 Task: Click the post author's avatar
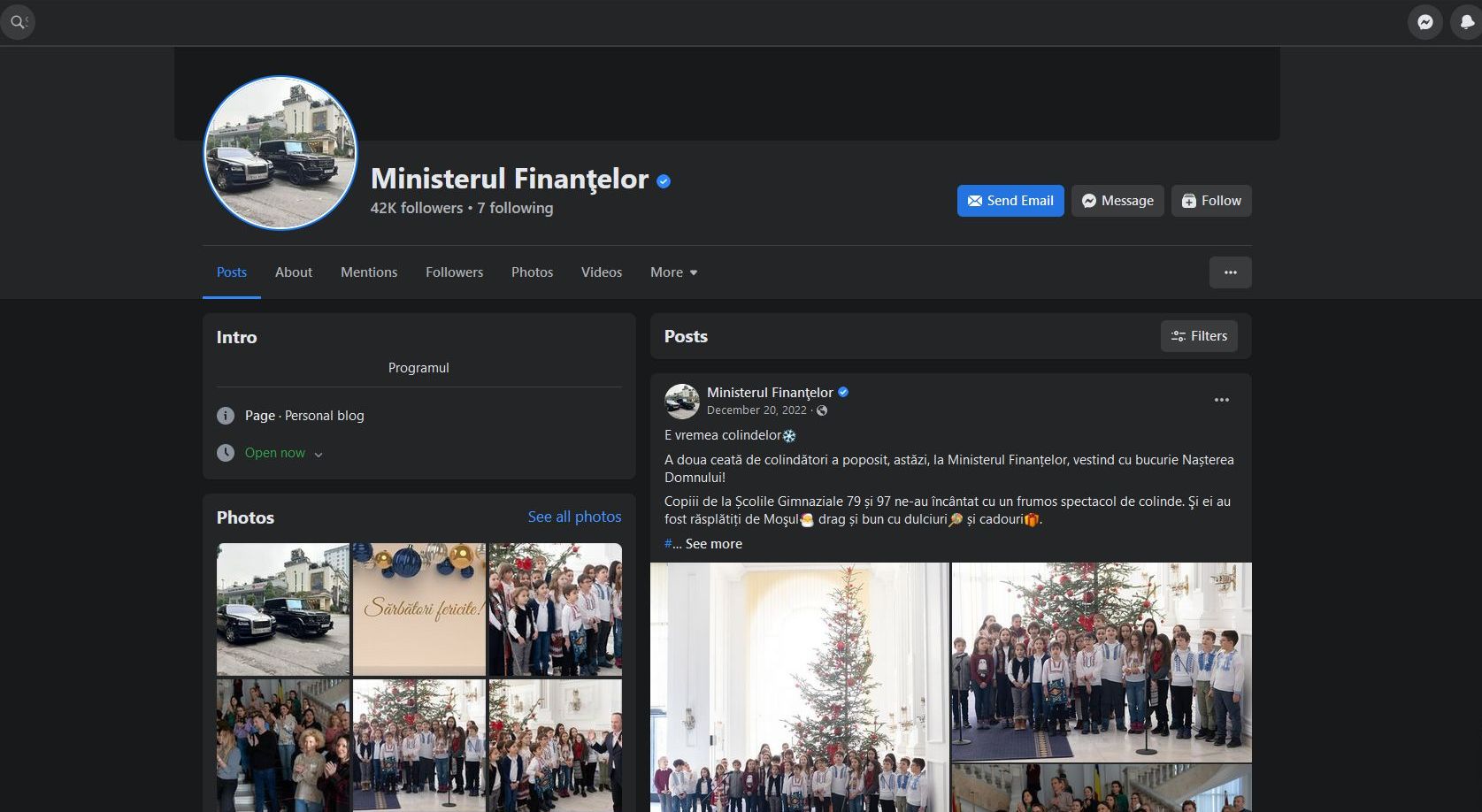point(682,401)
